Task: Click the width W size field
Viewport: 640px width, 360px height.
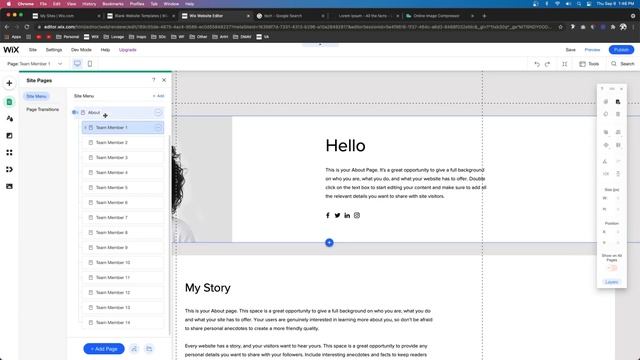Action: click(x=611, y=198)
